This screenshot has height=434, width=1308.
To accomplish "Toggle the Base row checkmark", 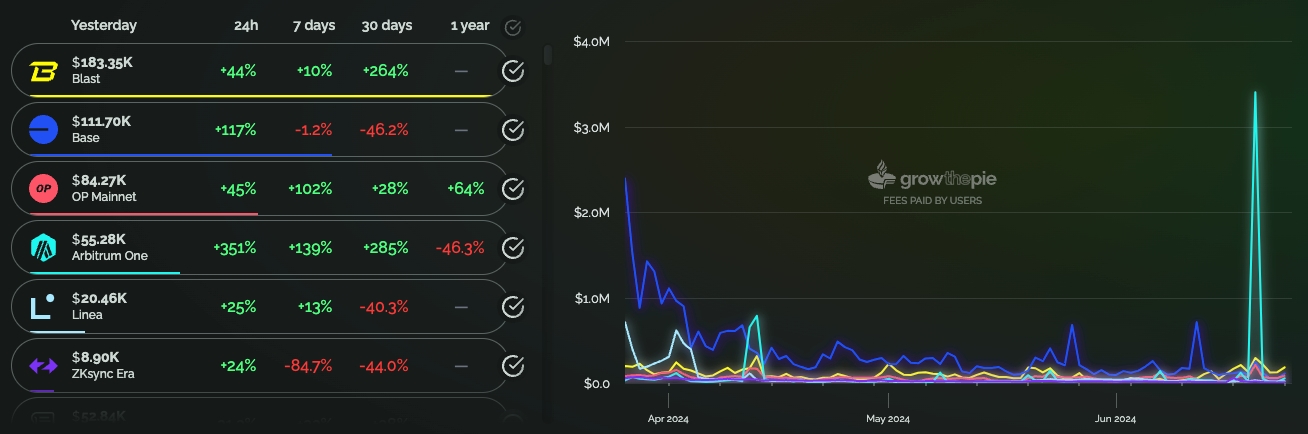I will pos(513,130).
